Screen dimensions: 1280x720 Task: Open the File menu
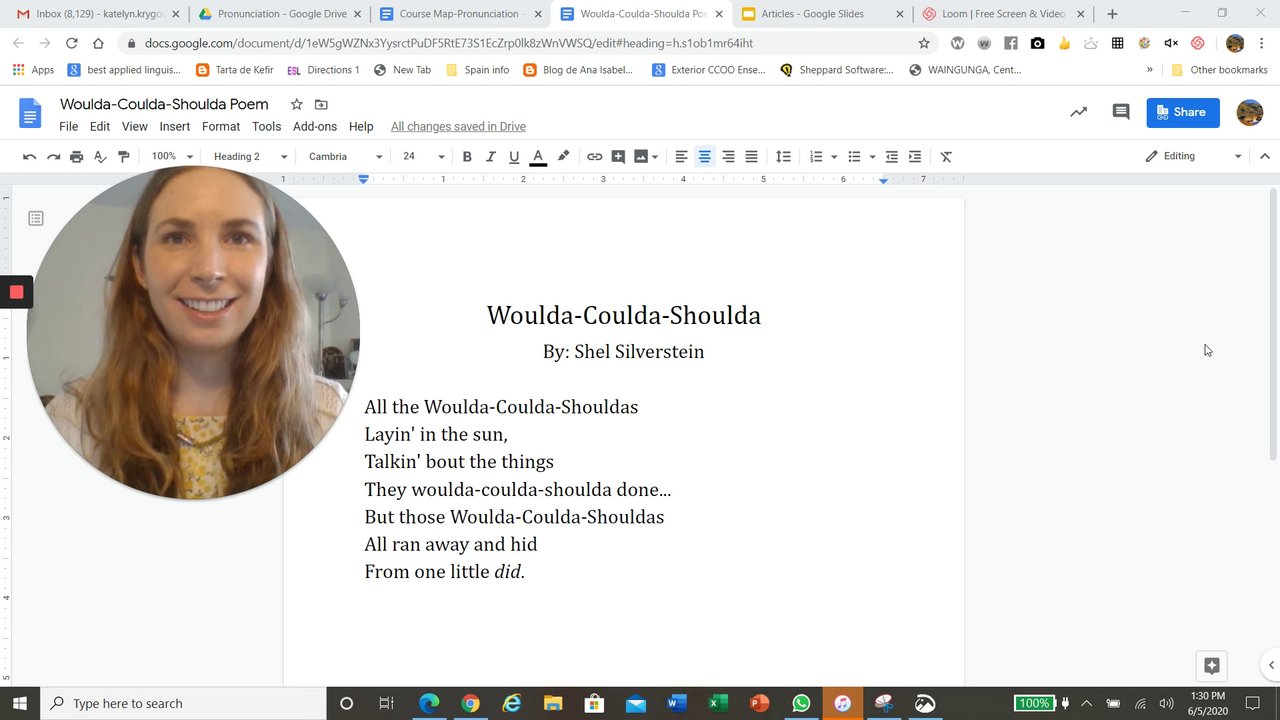click(x=68, y=126)
